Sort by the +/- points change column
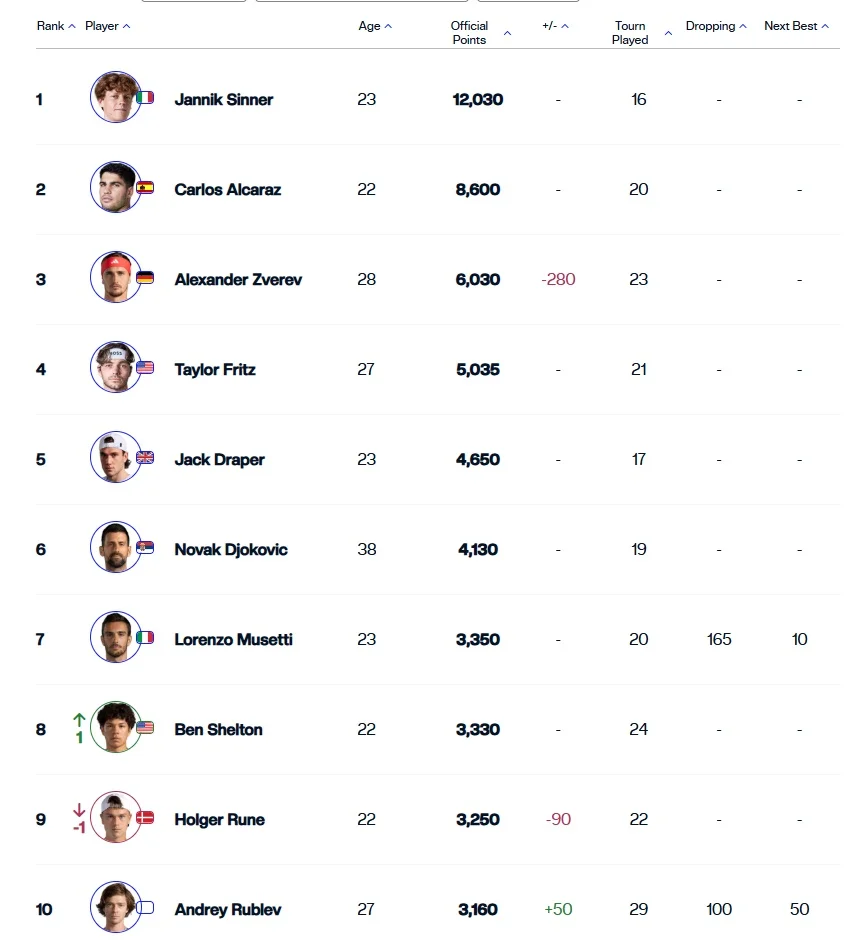 coord(555,26)
